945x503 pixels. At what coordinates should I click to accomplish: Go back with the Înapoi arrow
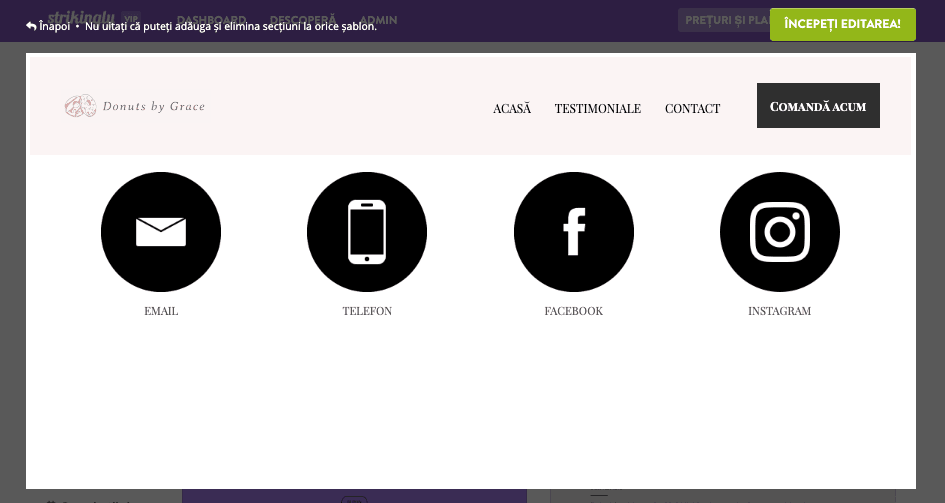48,27
